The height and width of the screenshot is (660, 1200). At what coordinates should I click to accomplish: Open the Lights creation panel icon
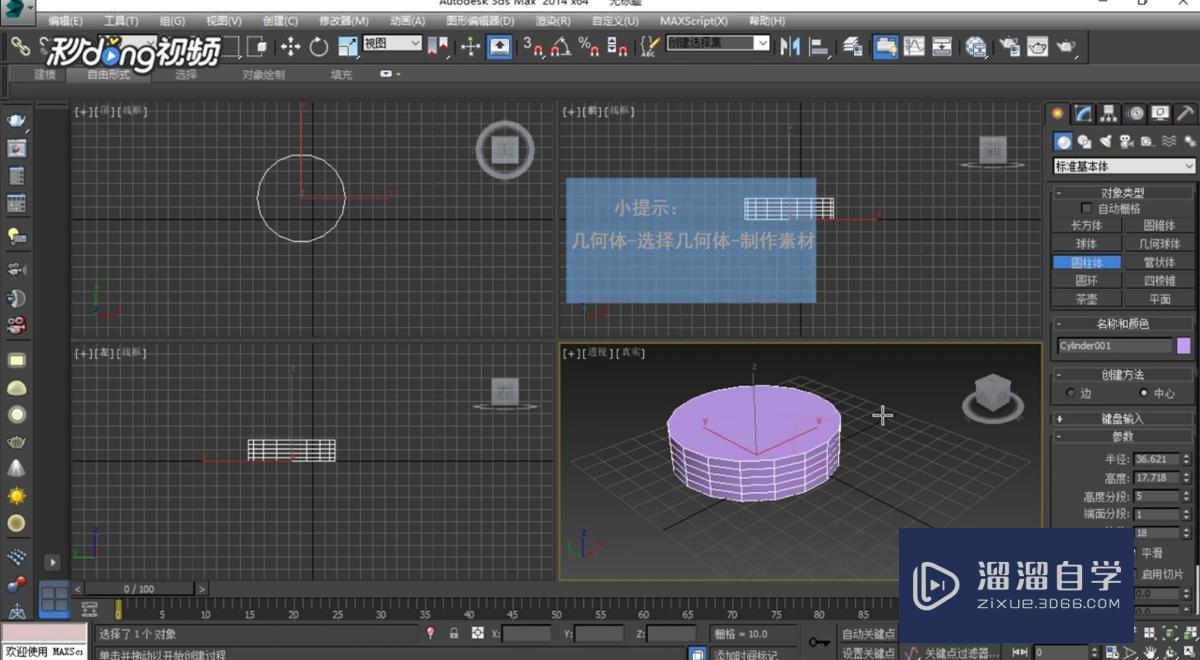[1105, 141]
